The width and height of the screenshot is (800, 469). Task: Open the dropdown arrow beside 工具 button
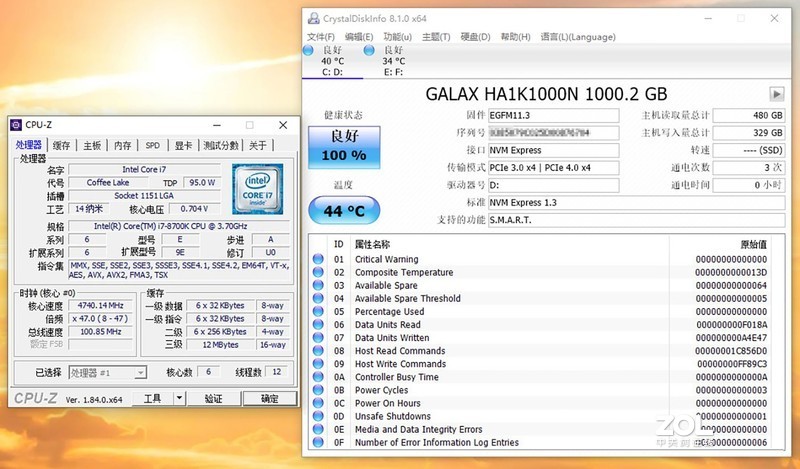(x=179, y=398)
